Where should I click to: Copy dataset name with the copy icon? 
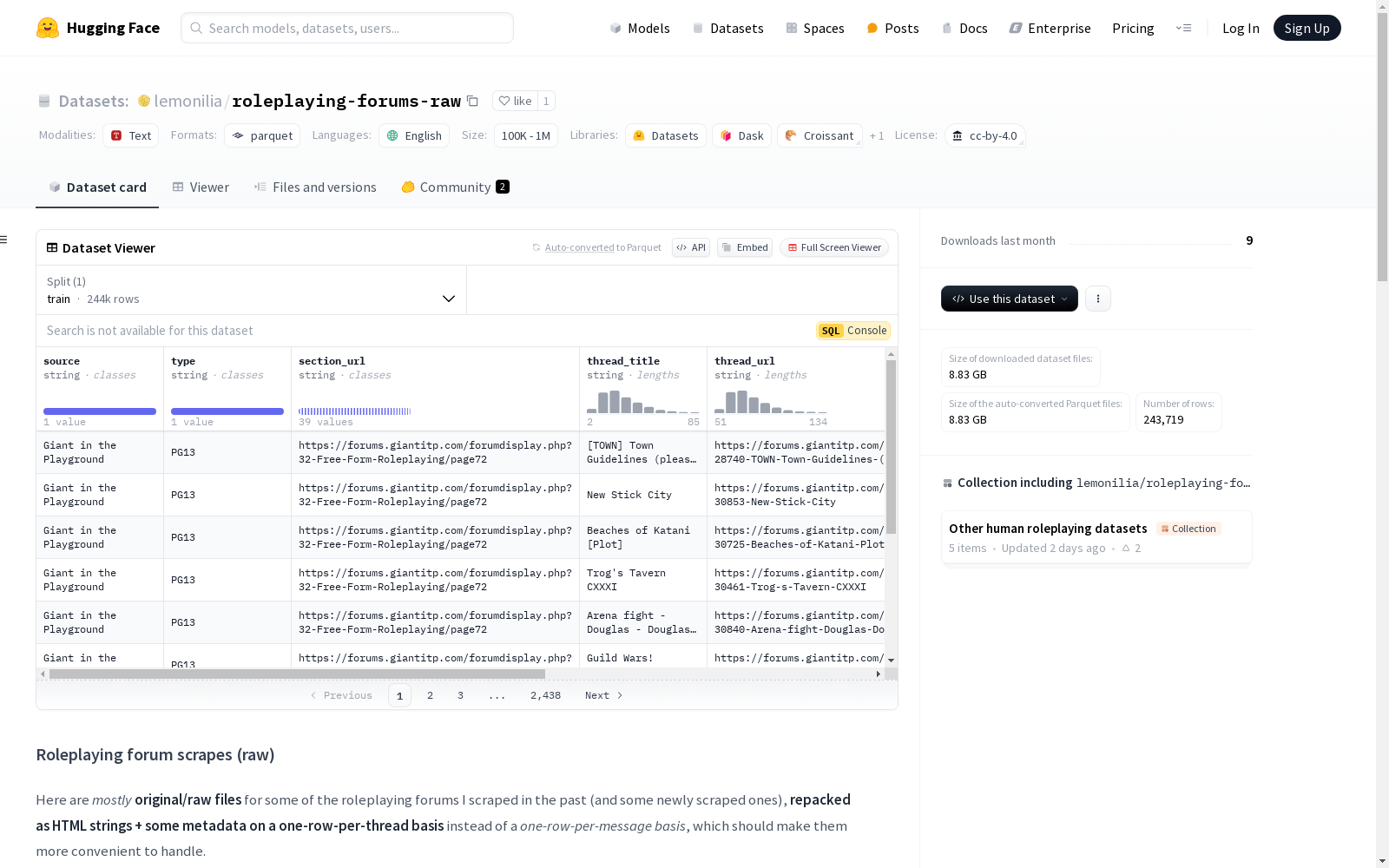[x=472, y=101]
